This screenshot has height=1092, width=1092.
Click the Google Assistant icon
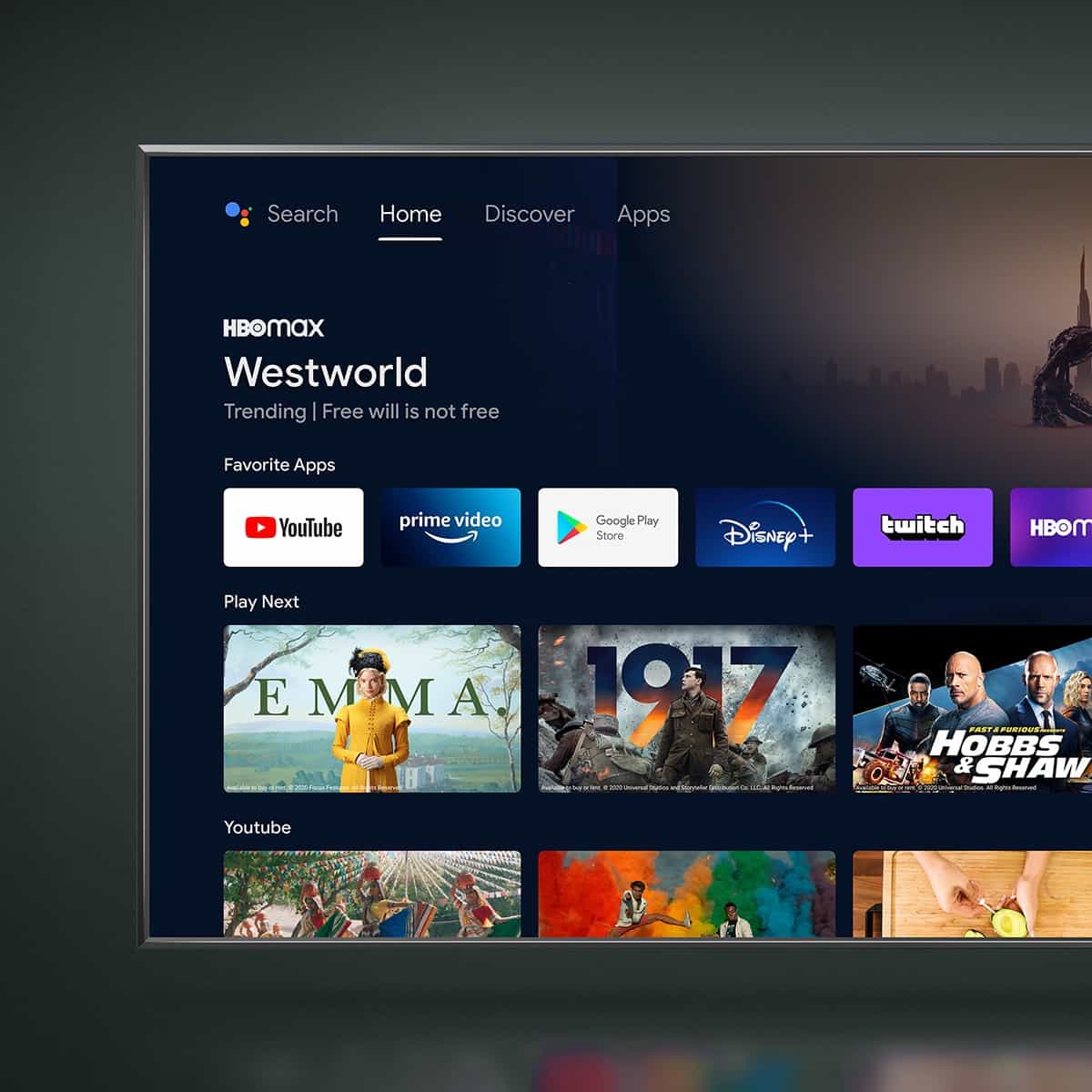[x=238, y=214]
